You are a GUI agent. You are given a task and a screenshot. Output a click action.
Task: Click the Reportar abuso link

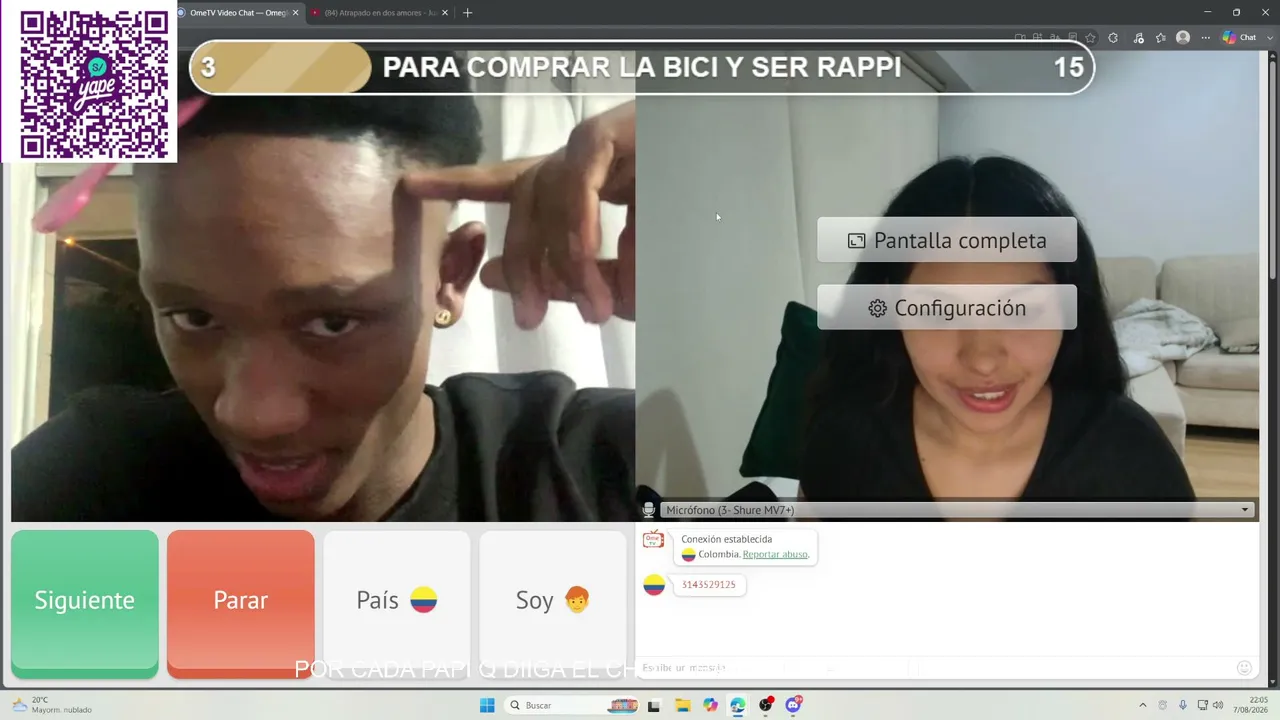(775, 554)
